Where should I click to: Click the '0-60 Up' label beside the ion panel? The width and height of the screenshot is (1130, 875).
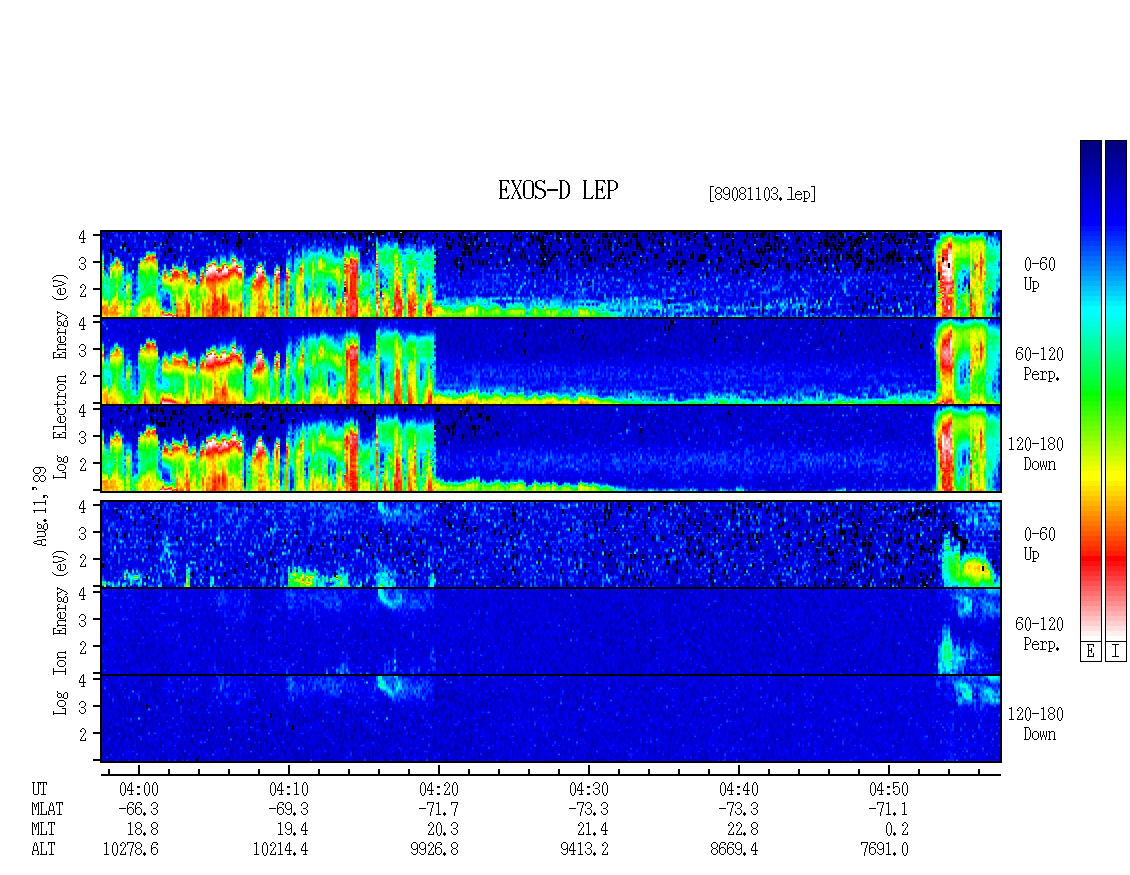point(1039,543)
